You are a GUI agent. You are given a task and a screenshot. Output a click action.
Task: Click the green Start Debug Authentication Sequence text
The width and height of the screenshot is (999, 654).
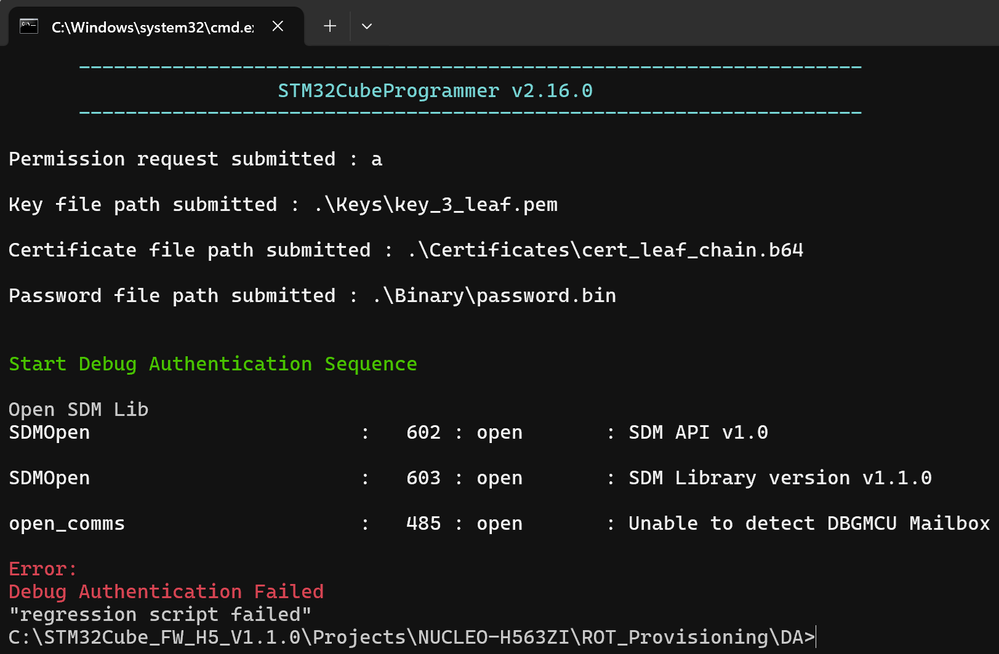tap(213, 364)
